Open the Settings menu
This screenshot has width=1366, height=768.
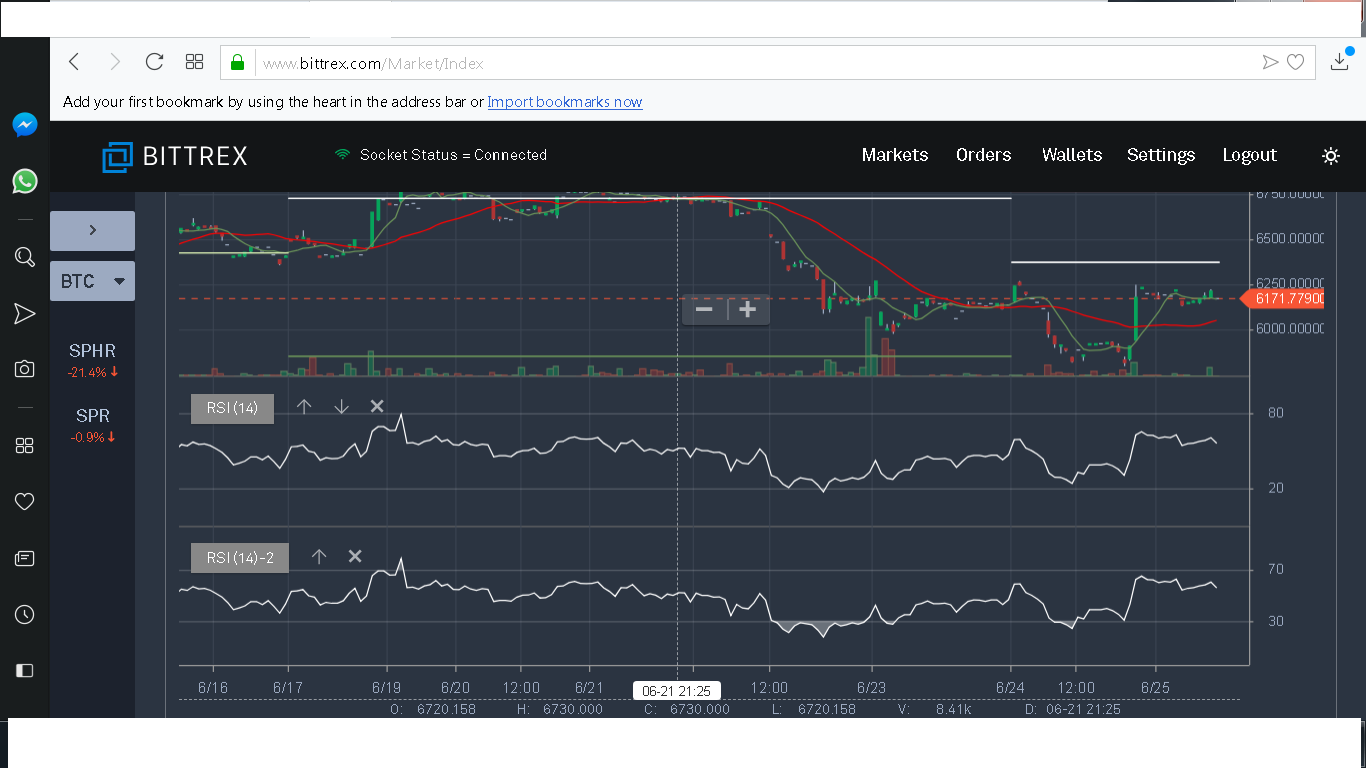(x=1161, y=155)
